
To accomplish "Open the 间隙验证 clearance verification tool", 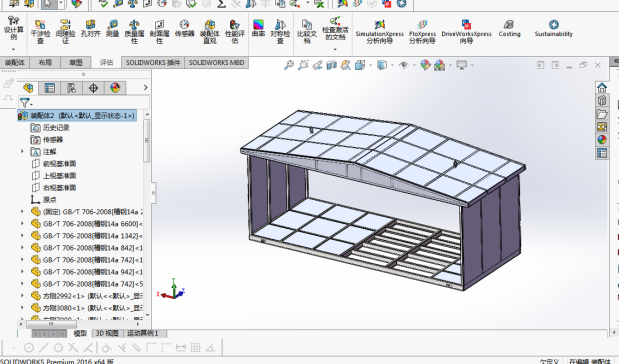I will [x=66, y=32].
